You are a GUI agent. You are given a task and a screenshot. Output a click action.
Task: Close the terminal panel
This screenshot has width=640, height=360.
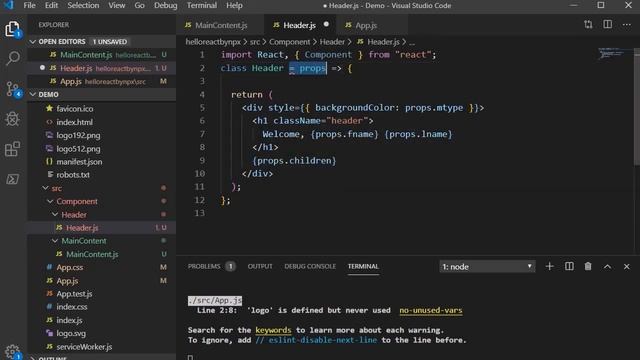pyautogui.click(x=627, y=267)
